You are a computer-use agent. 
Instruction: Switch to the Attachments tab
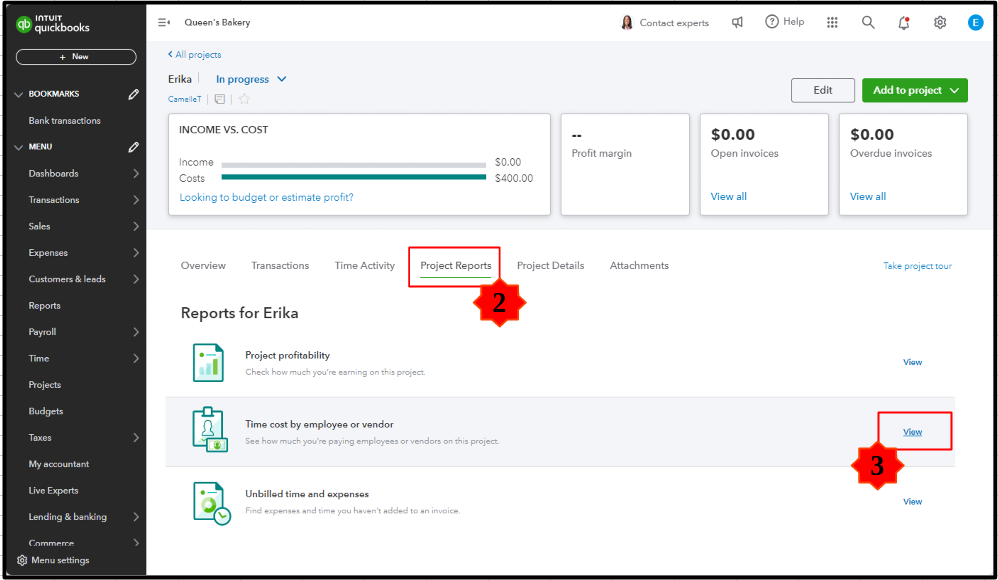(x=639, y=265)
